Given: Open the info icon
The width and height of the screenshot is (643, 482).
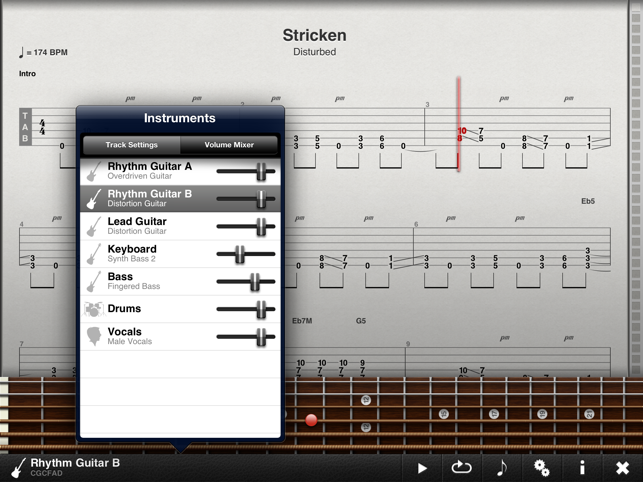Looking at the screenshot, I should [581, 468].
